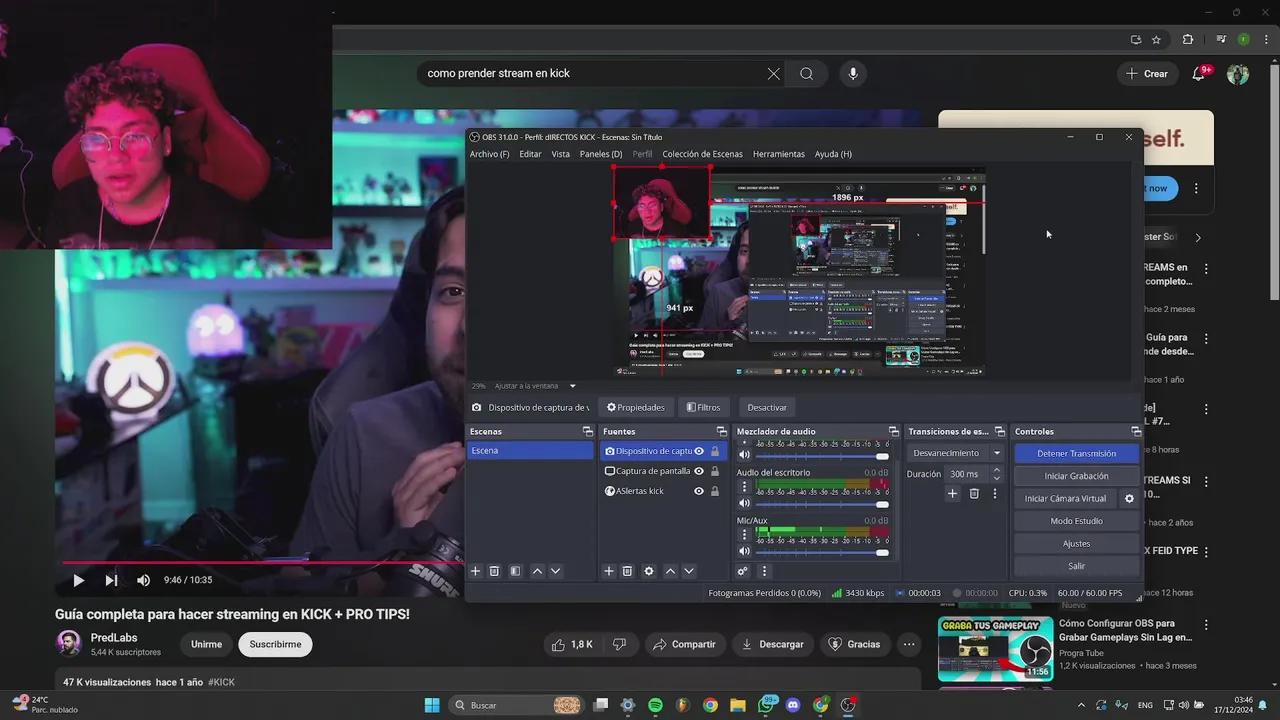Viewport: 1280px width, 720px height.
Task: Pop out the Escenas dock
Action: point(588,431)
